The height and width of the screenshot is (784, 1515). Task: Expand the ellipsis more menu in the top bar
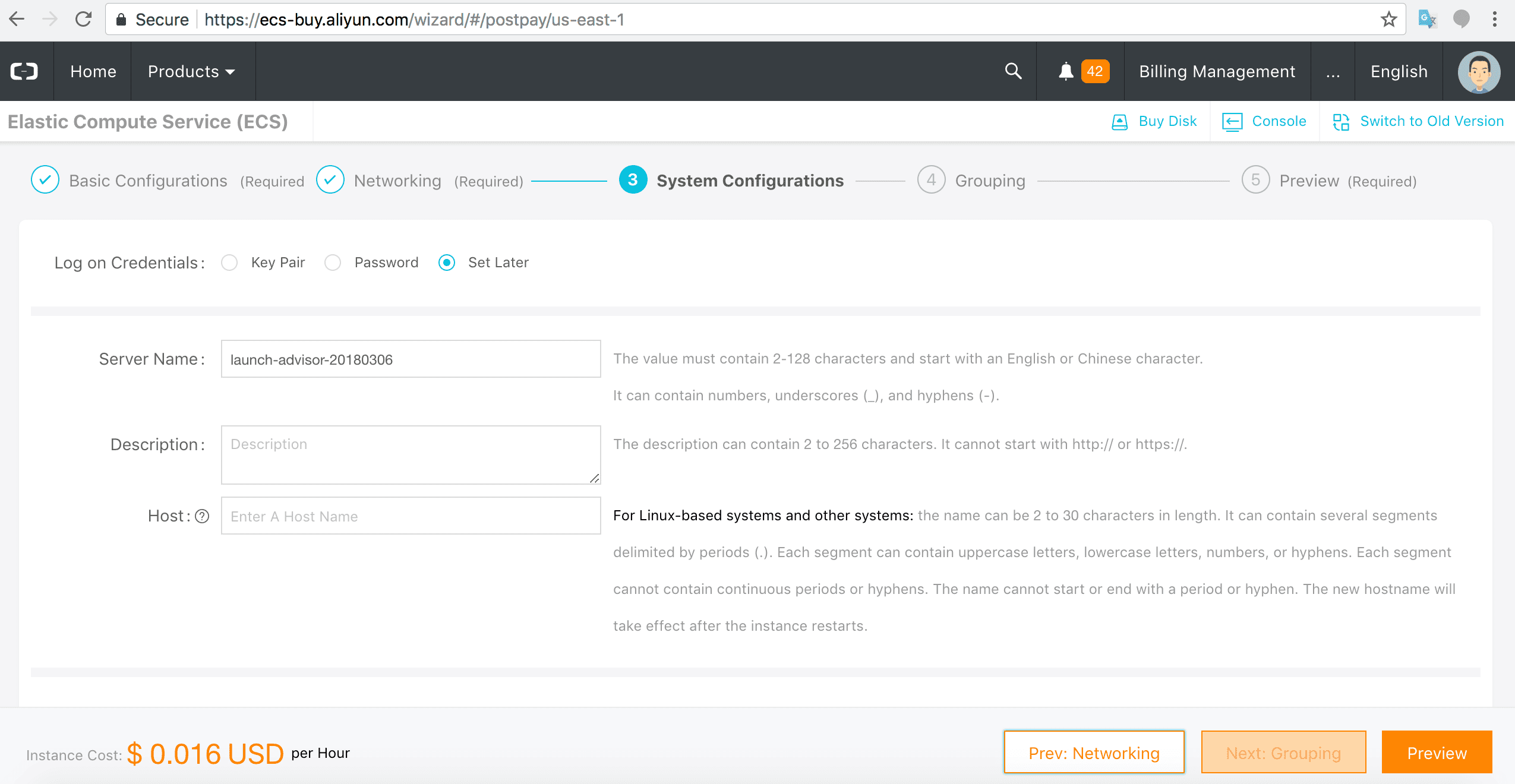coord(1333,72)
